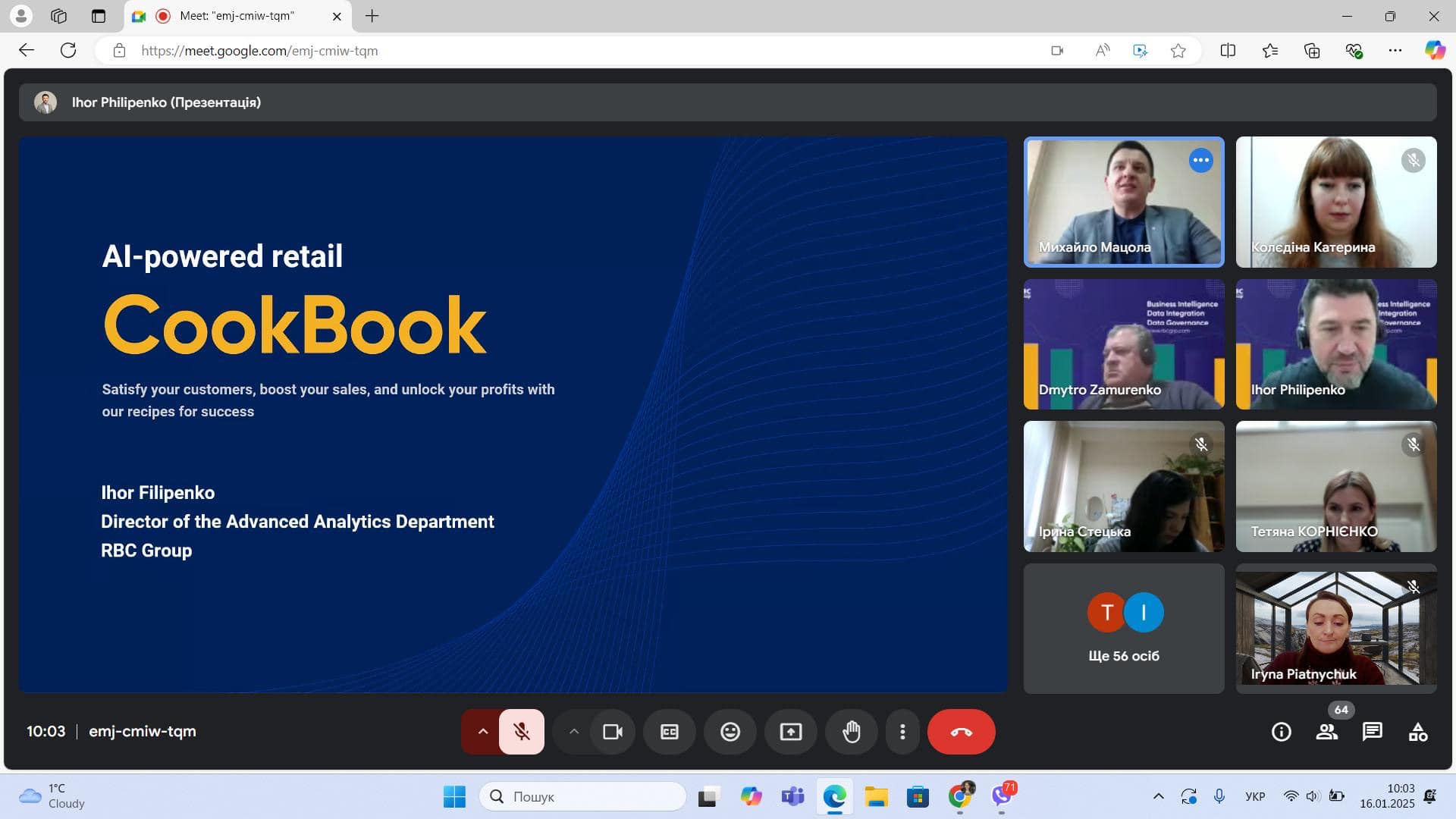Open the activities shapes icon
Screen dimensions: 1456x819
click(1417, 732)
